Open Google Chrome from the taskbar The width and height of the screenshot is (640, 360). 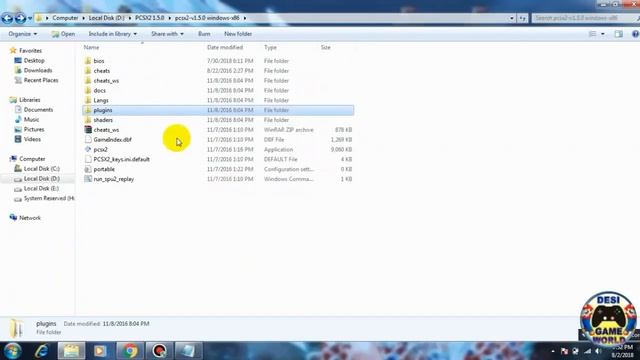pos(129,351)
